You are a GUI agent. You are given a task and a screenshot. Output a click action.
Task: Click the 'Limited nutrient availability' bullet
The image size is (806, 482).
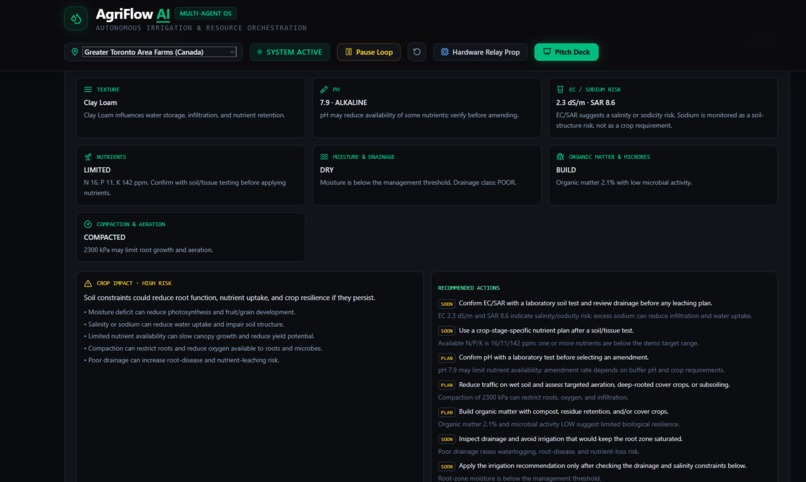click(199, 336)
